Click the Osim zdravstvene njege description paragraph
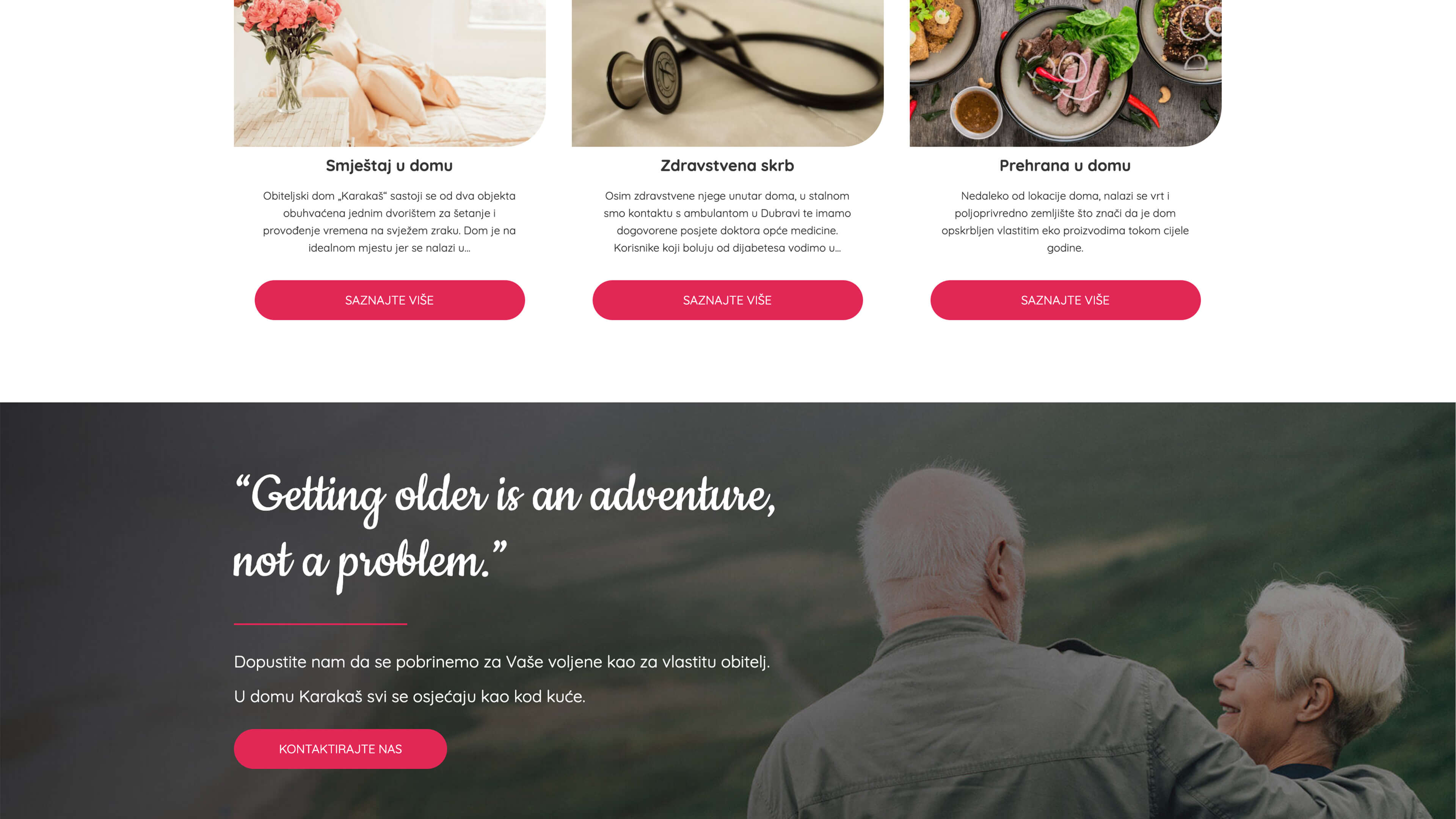Screen dimensions: 1456x819 pyautogui.click(x=728, y=221)
